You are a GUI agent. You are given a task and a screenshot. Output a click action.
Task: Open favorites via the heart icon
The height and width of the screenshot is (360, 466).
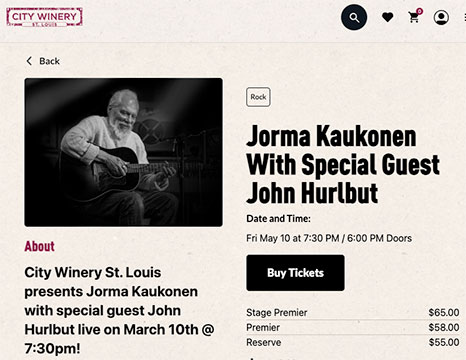coord(387,17)
